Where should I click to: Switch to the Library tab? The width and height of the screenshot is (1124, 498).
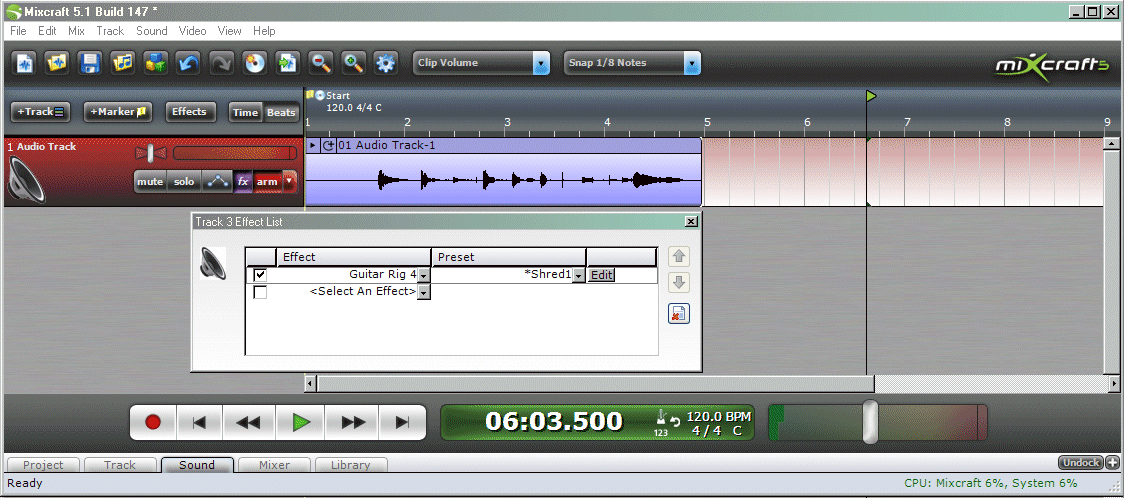351,465
